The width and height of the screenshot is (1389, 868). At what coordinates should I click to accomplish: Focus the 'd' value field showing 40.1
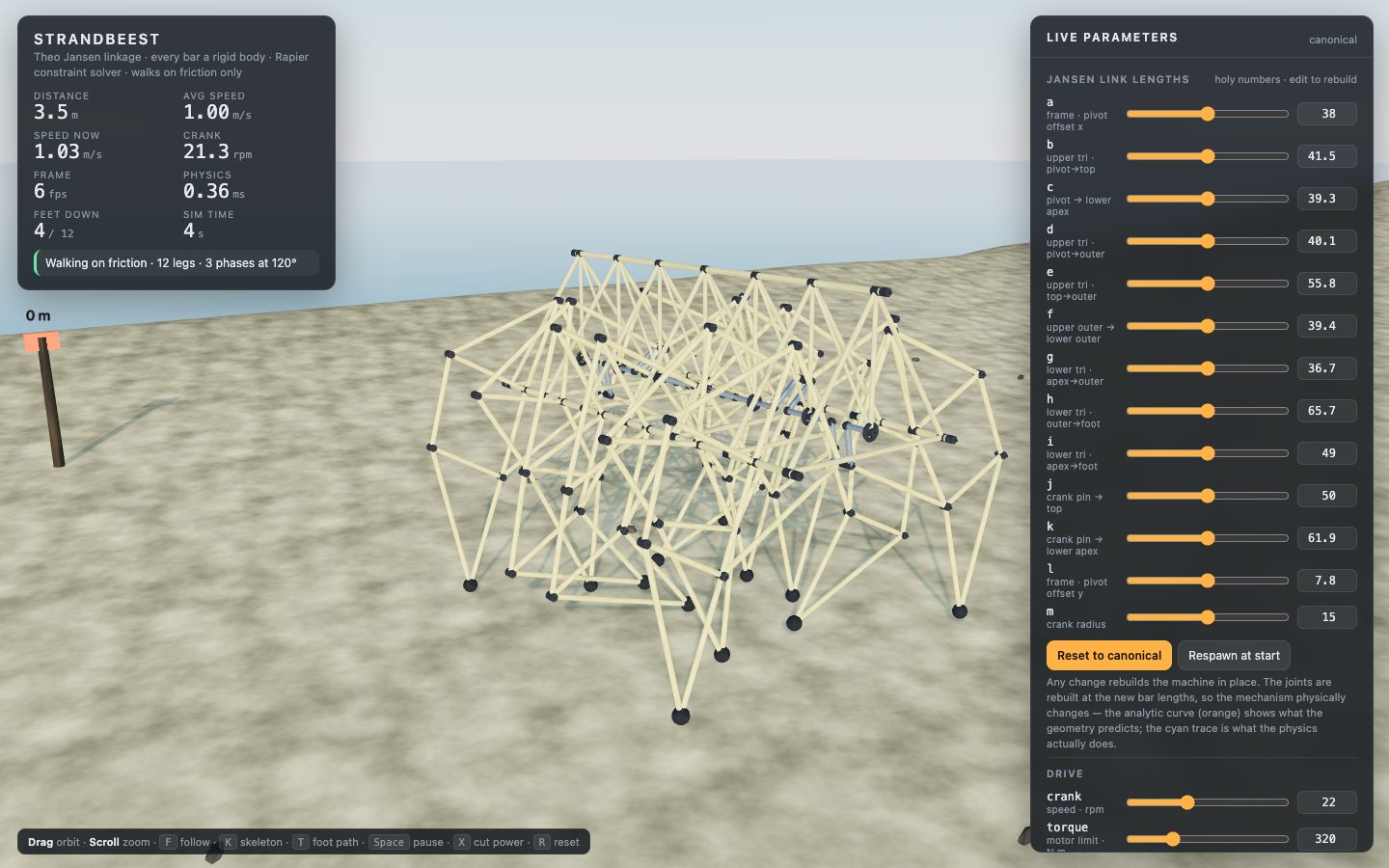click(1327, 241)
